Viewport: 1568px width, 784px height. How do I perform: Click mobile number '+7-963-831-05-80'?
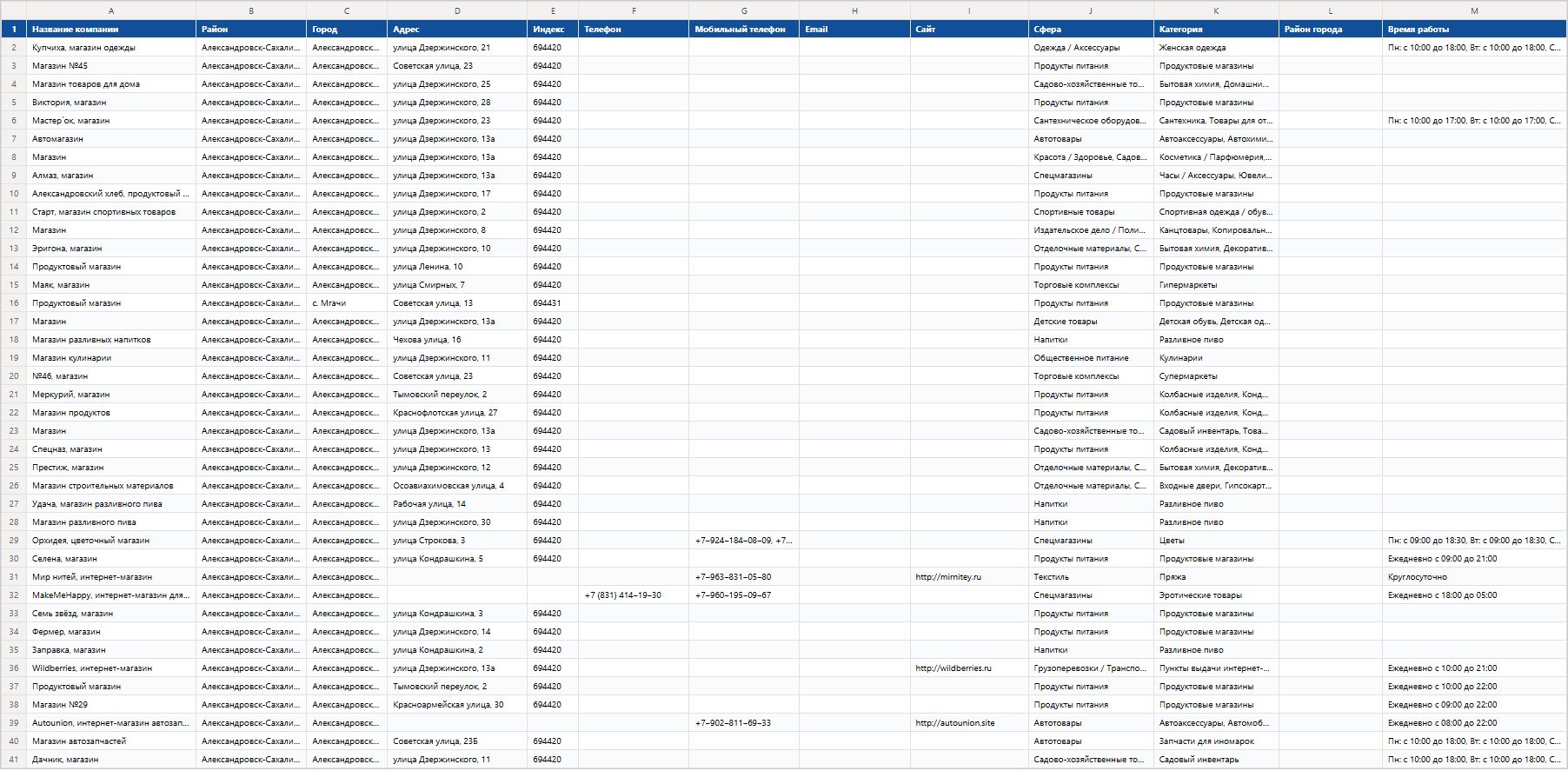tap(744, 577)
